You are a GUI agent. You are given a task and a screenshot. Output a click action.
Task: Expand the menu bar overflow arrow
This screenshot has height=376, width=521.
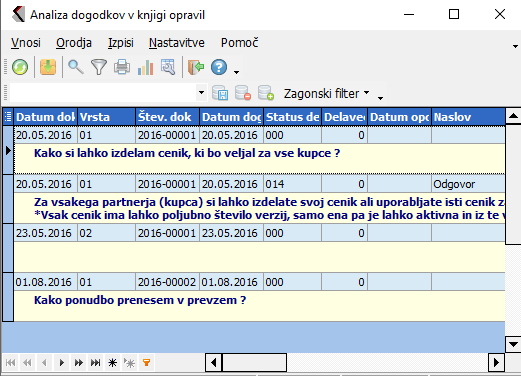click(515, 46)
